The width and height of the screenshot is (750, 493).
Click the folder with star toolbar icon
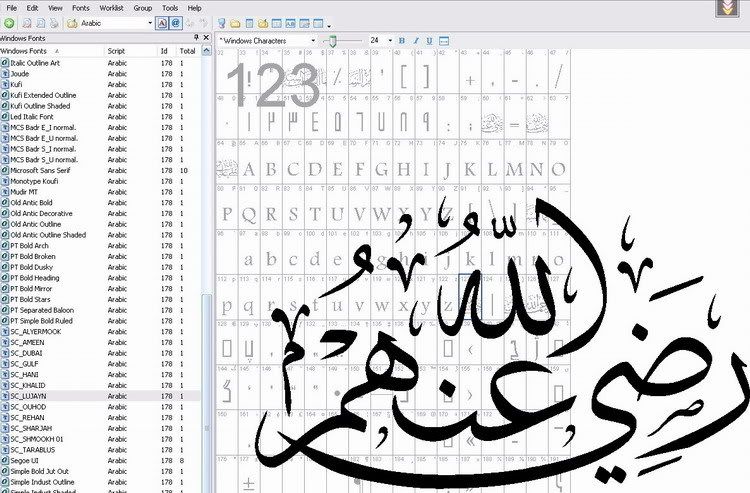tap(263, 23)
